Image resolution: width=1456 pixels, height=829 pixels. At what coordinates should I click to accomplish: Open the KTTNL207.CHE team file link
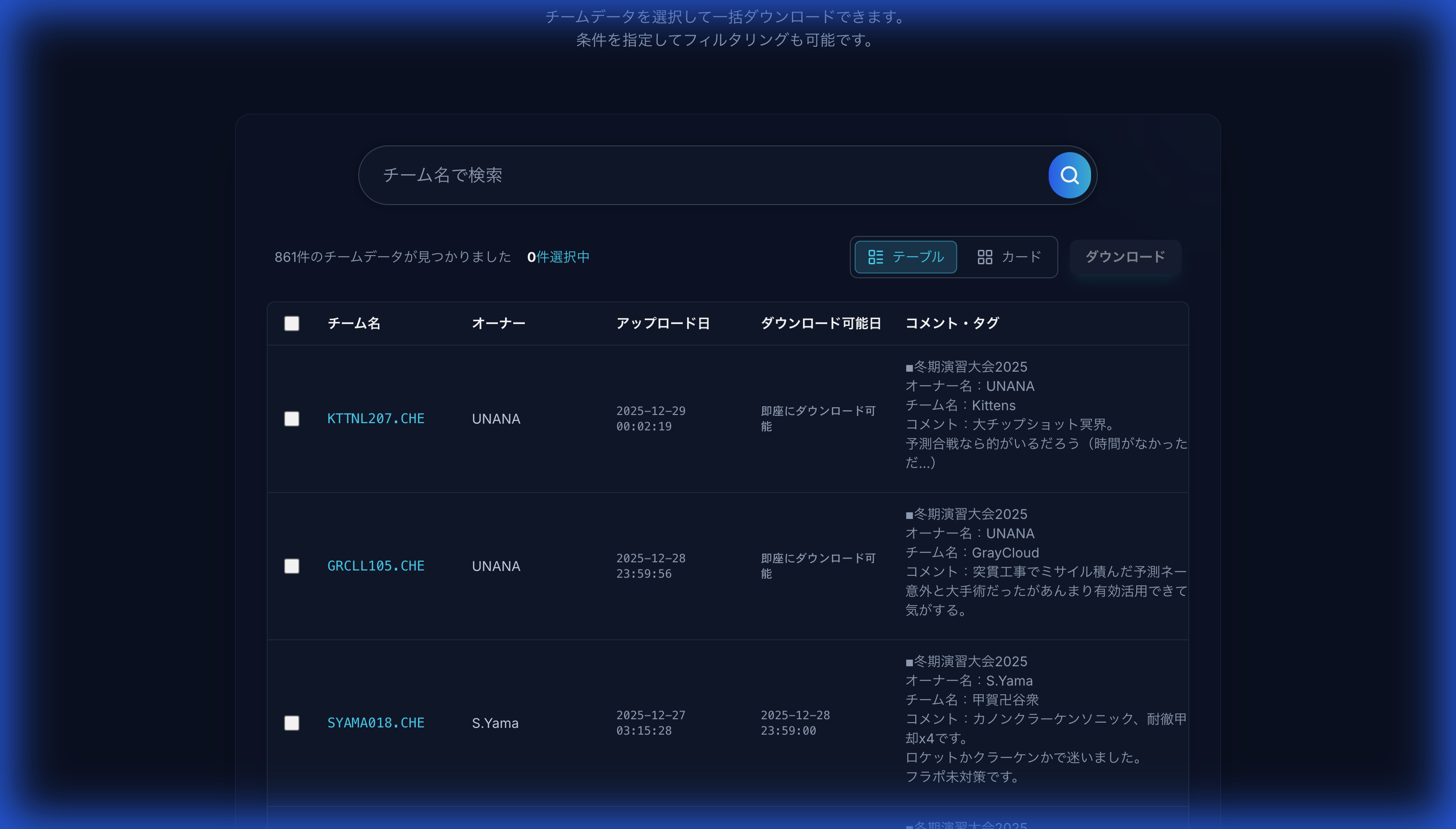click(375, 417)
